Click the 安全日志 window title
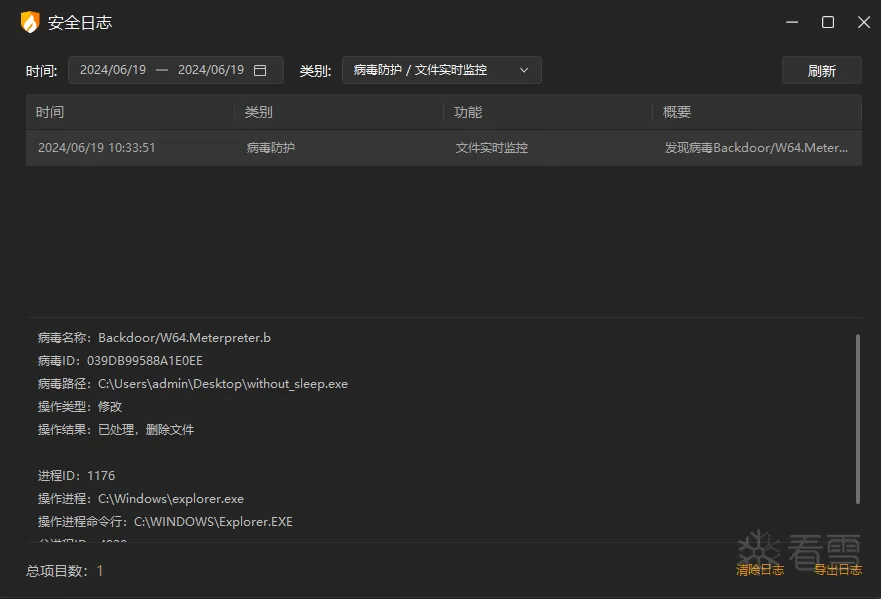Screen dimensions: 881x599 tap(80, 22)
